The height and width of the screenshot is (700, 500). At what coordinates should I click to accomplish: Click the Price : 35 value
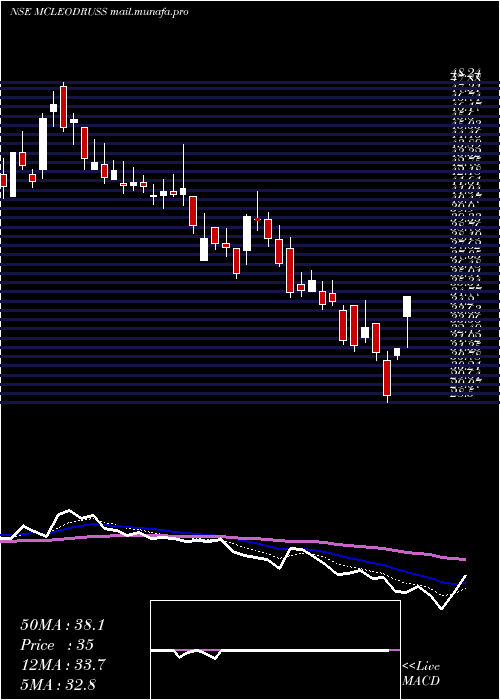(x=57, y=645)
